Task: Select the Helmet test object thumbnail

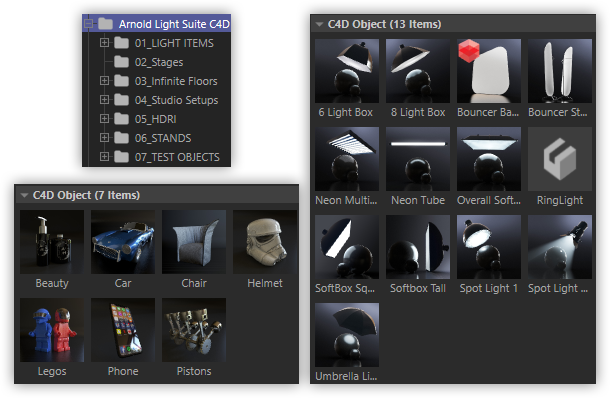Action: 265,242
